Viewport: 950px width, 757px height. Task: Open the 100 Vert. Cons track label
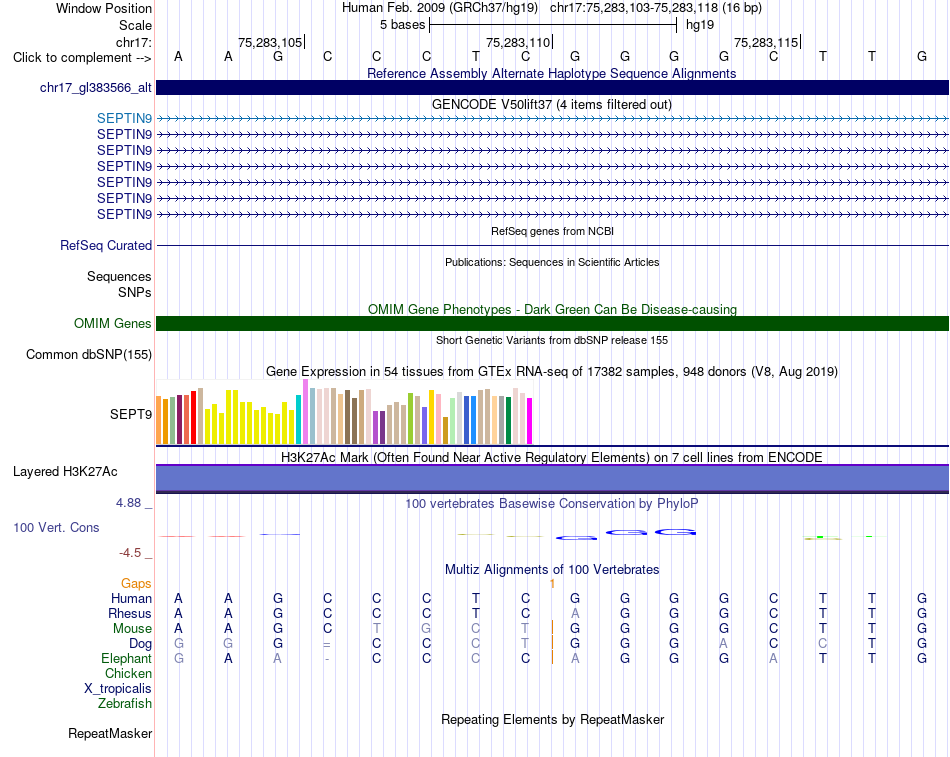(x=56, y=527)
